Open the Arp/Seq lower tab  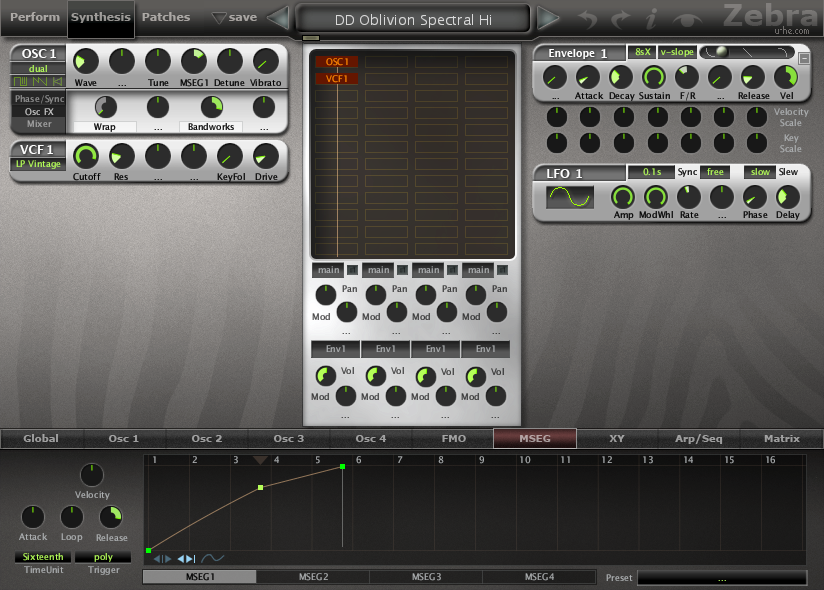(698, 439)
